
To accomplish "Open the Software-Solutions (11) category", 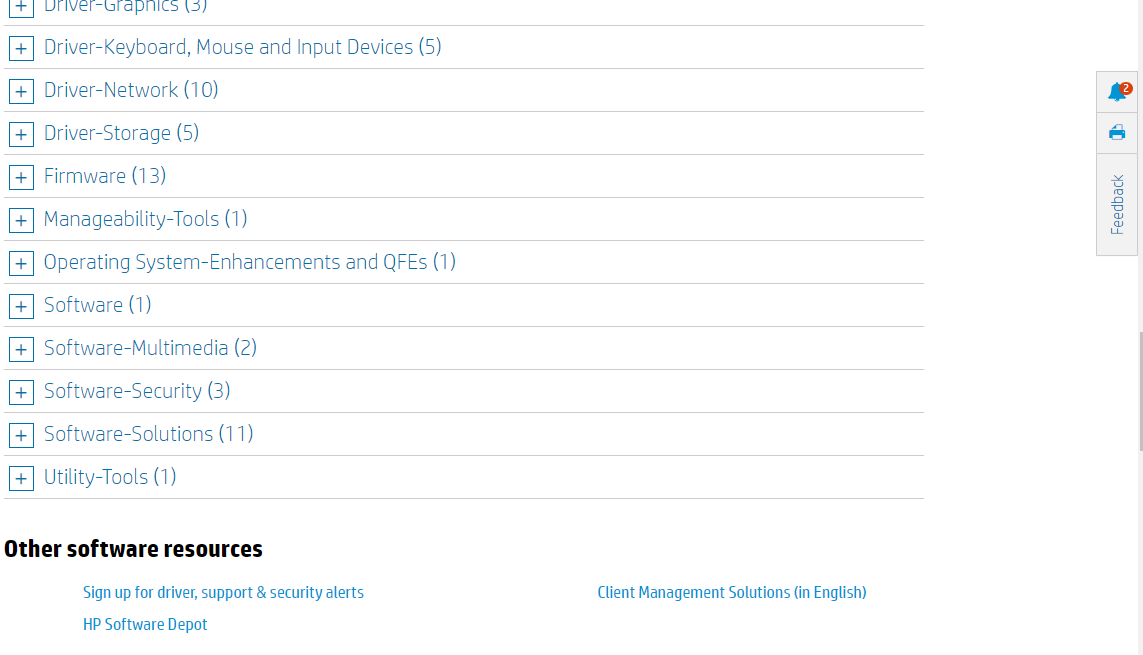I will pos(148,434).
